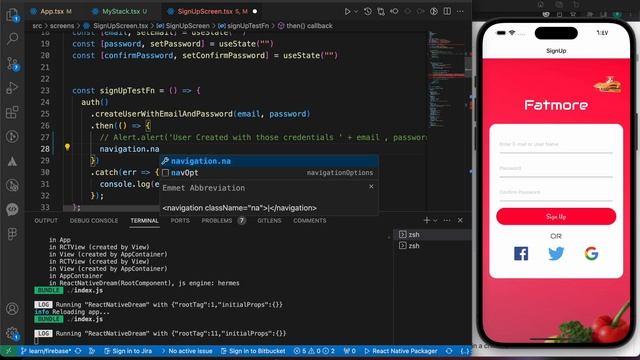Click No active issue in status bar

pyautogui.click(x=187, y=351)
